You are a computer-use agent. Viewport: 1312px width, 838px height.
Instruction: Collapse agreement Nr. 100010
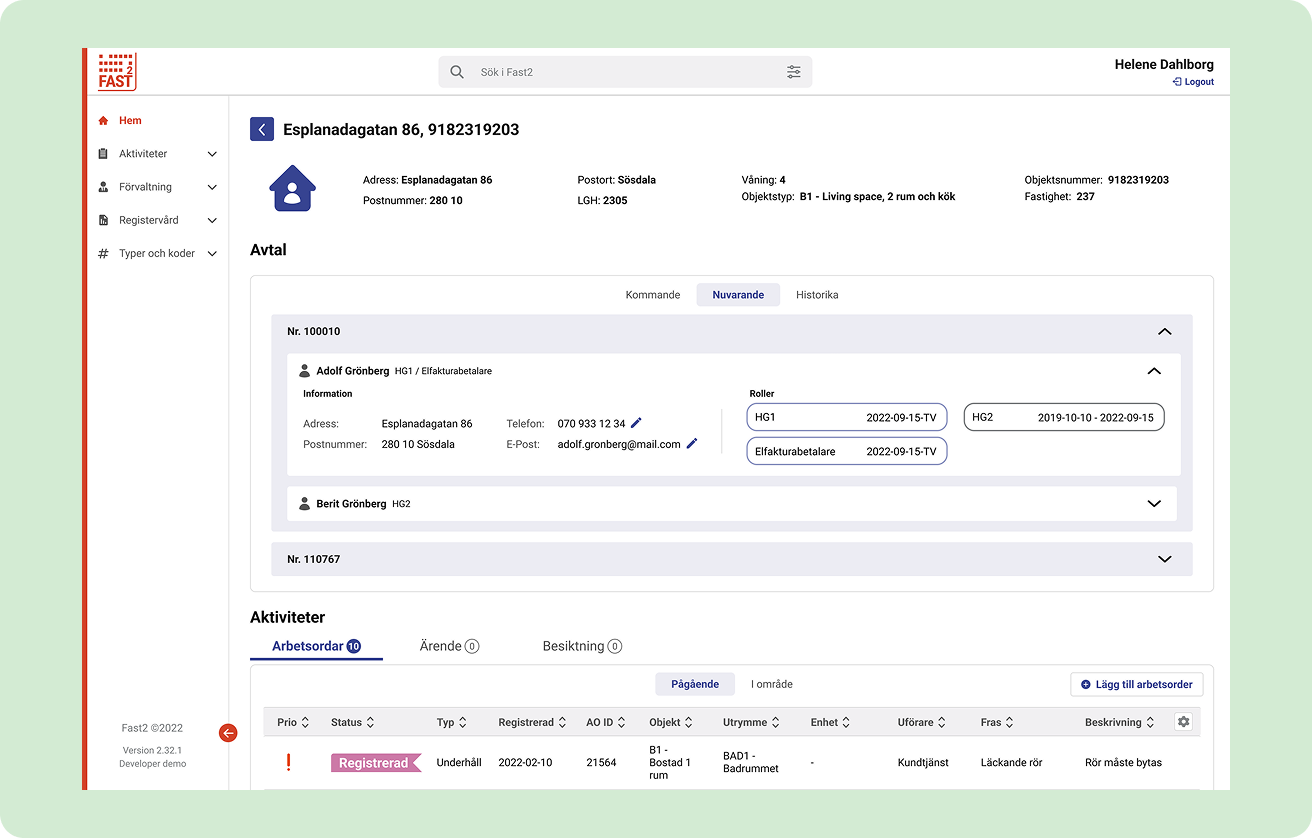coord(1164,331)
